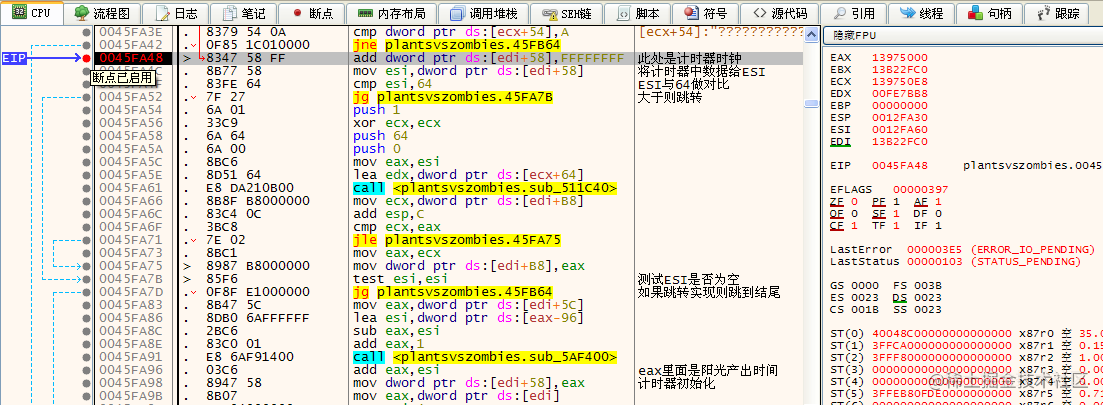
Task: Select ECX register value 139750E8
Action: click(x=900, y=80)
